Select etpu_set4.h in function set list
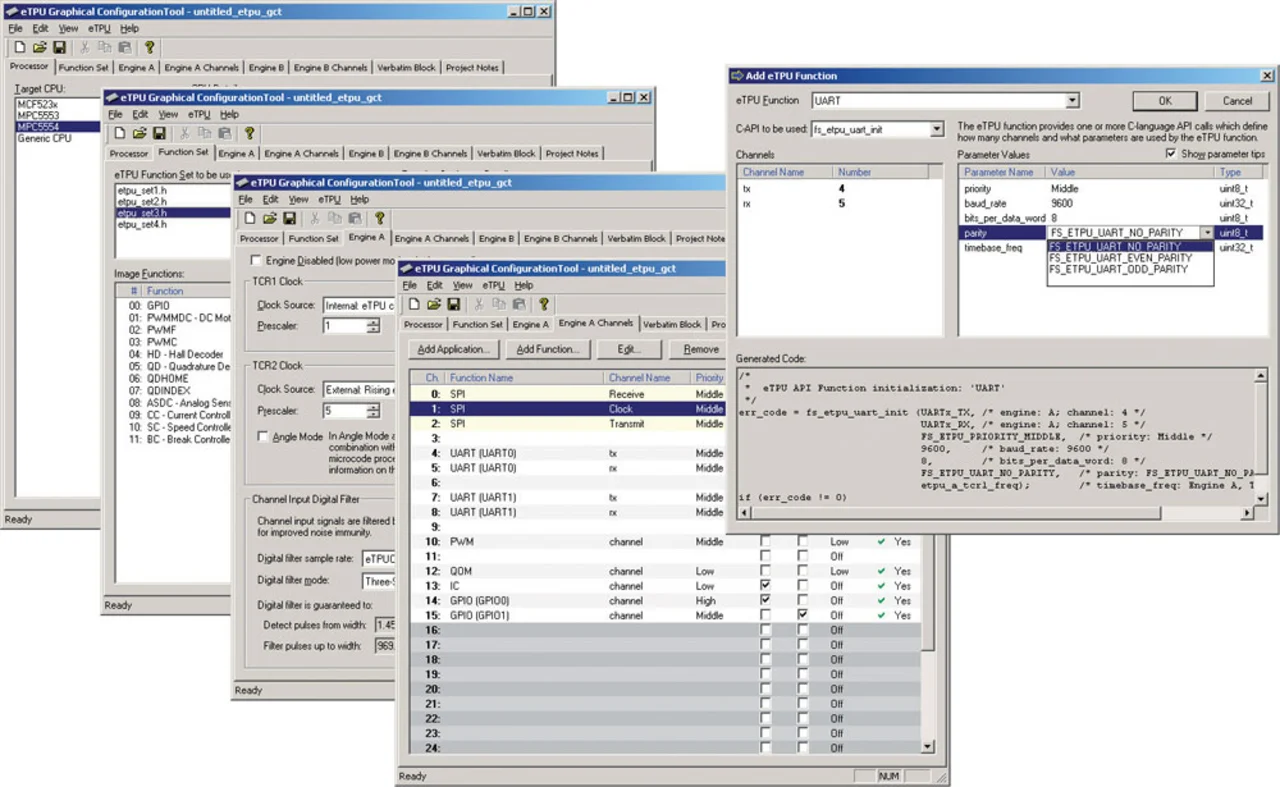The image size is (1280, 787). (x=140, y=225)
